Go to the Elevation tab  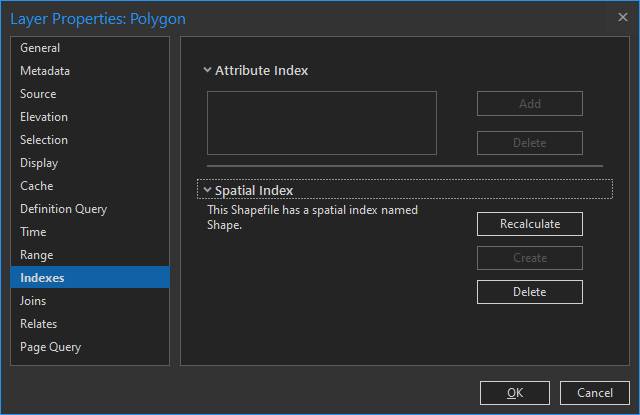point(44,117)
